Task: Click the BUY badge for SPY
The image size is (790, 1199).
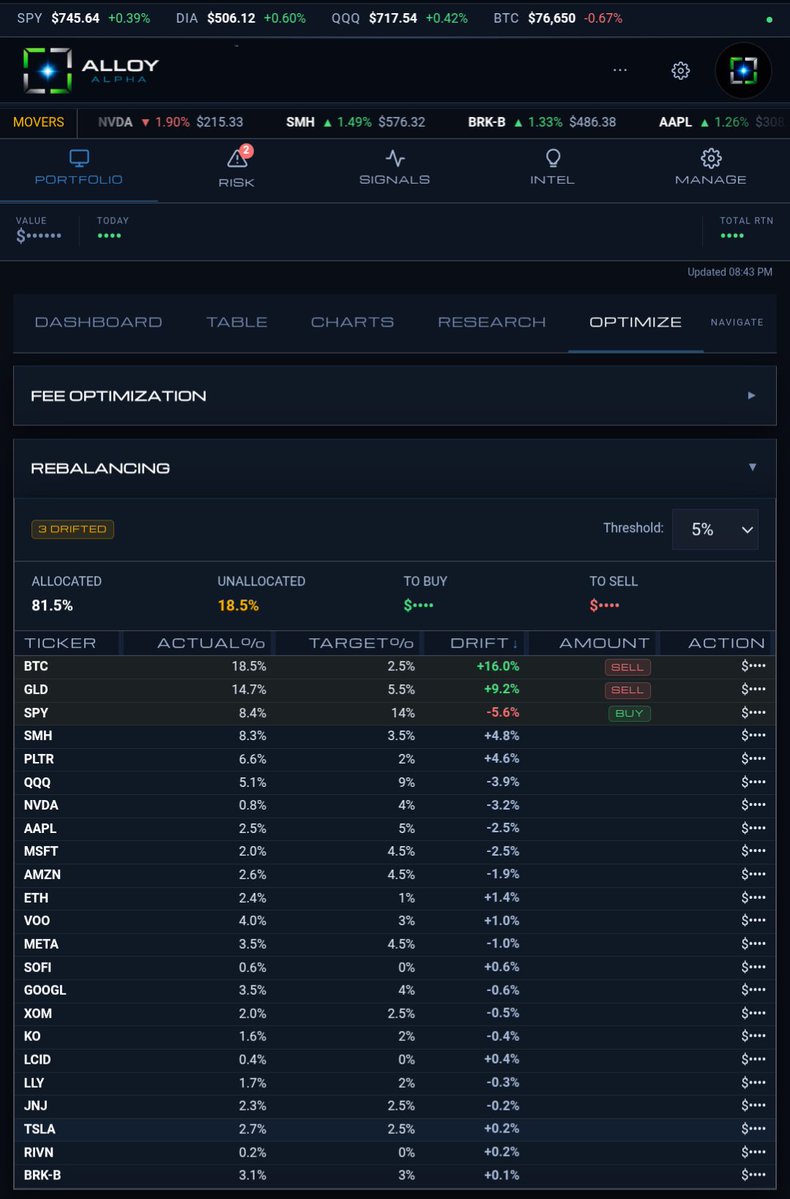Action: tap(629, 713)
